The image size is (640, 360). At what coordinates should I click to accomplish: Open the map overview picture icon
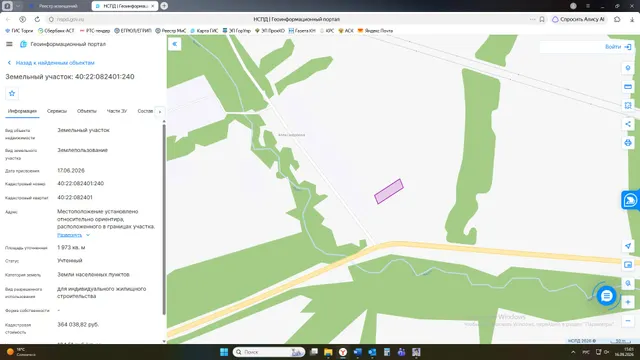[628, 264]
